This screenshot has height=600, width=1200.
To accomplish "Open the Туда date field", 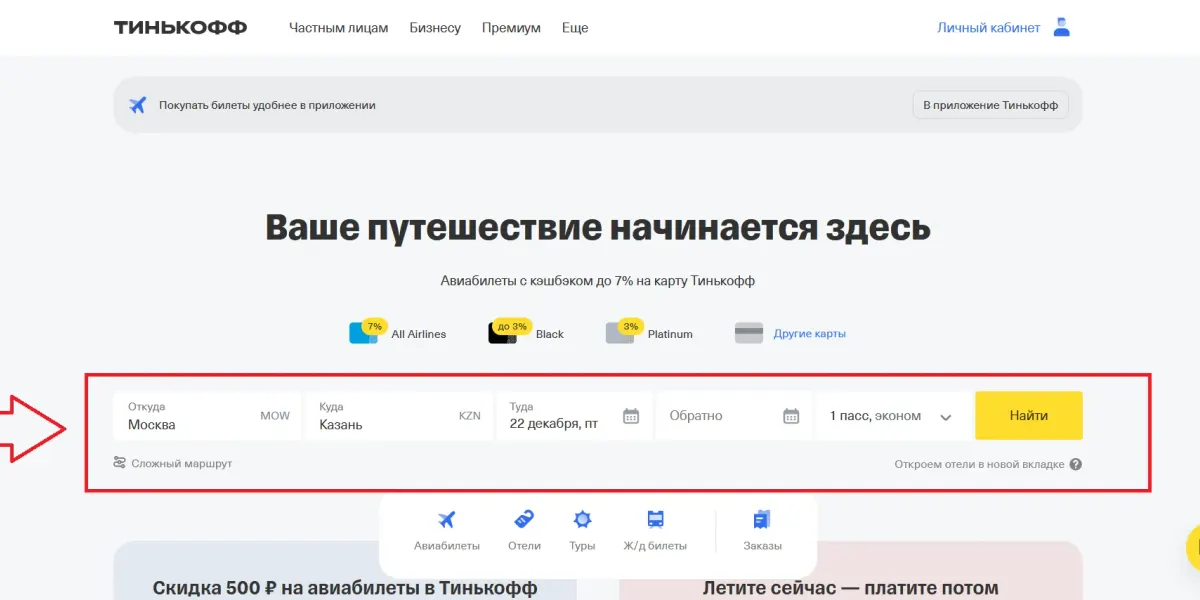I will coord(574,416).
